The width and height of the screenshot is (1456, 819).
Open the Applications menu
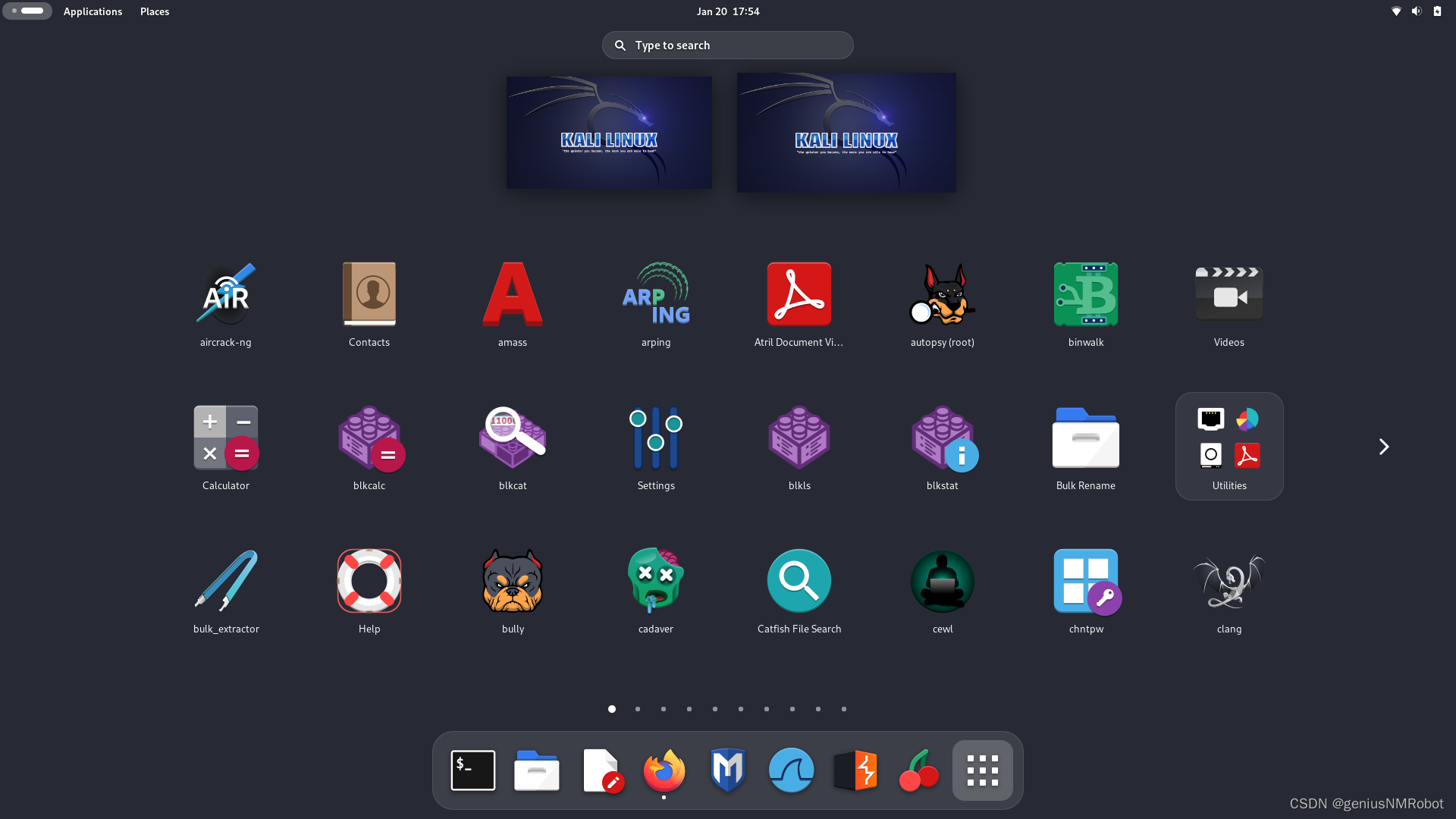[93, 11]
